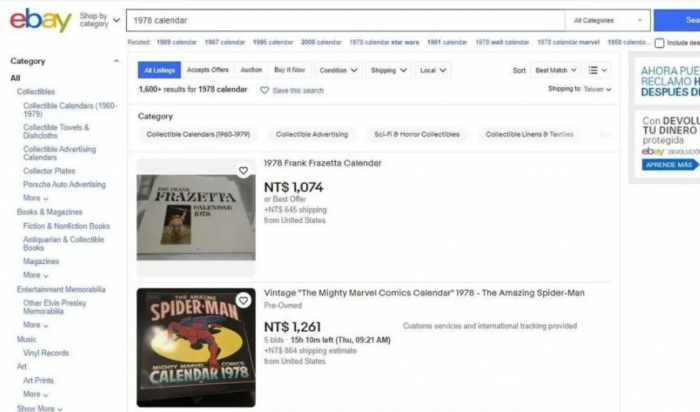The width and height of the screenshot is (700, 412).
Task: Open Vinyl Records sidebar link
Action: pyautogui.click(x=46, y=353)
